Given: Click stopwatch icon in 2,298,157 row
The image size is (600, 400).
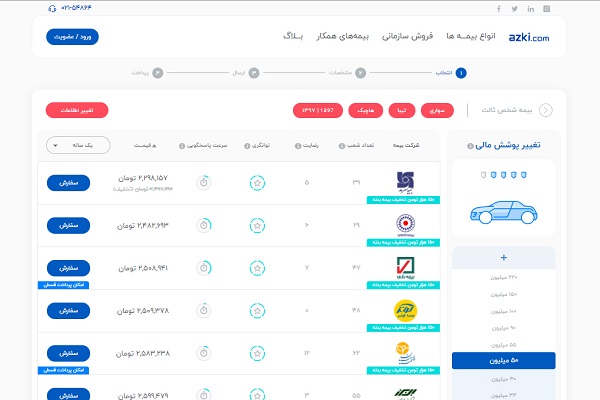Looking at the screenshot, I should 204,183.
